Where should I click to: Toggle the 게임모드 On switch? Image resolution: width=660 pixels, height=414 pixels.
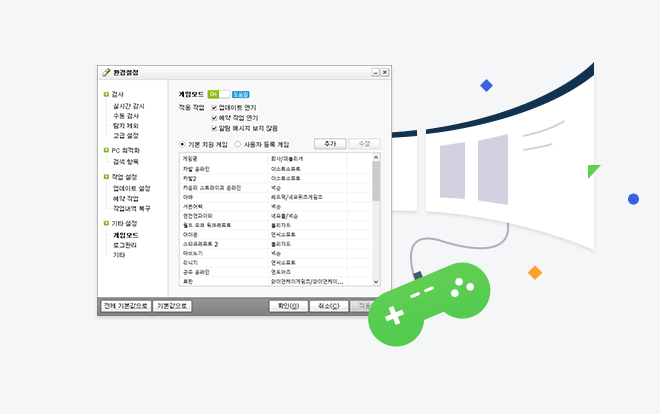(218, 94)
